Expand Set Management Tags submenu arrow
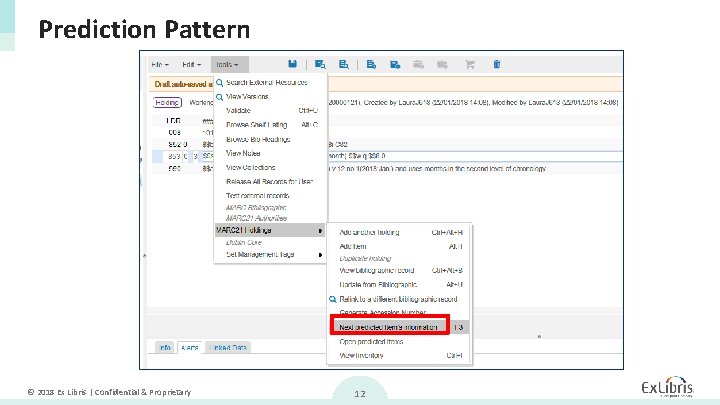 tap(320, 255)
